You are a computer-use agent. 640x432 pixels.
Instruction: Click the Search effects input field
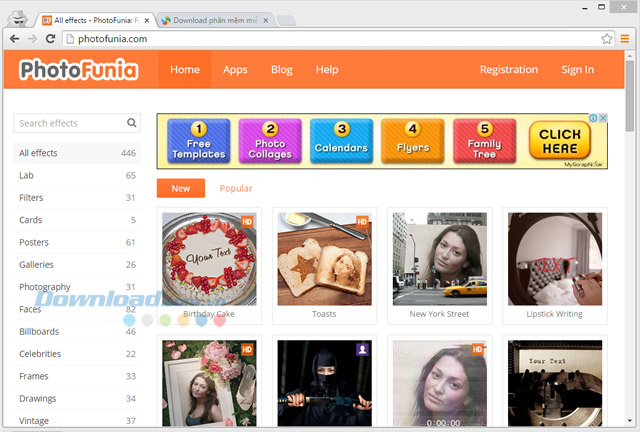coord(77,123)
